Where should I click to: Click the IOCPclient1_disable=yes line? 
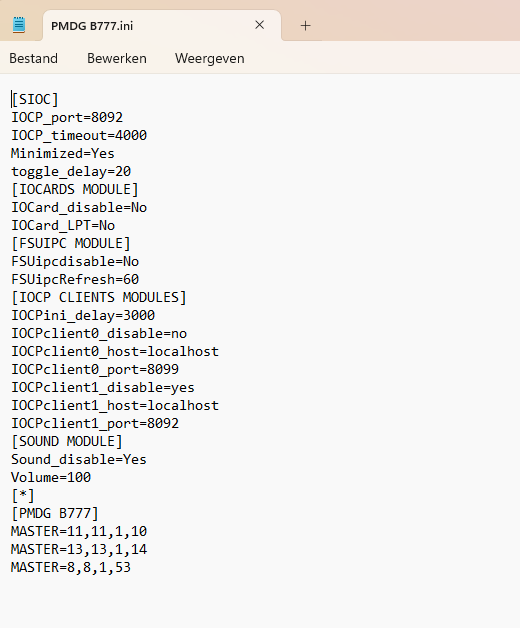pos(103,387)
